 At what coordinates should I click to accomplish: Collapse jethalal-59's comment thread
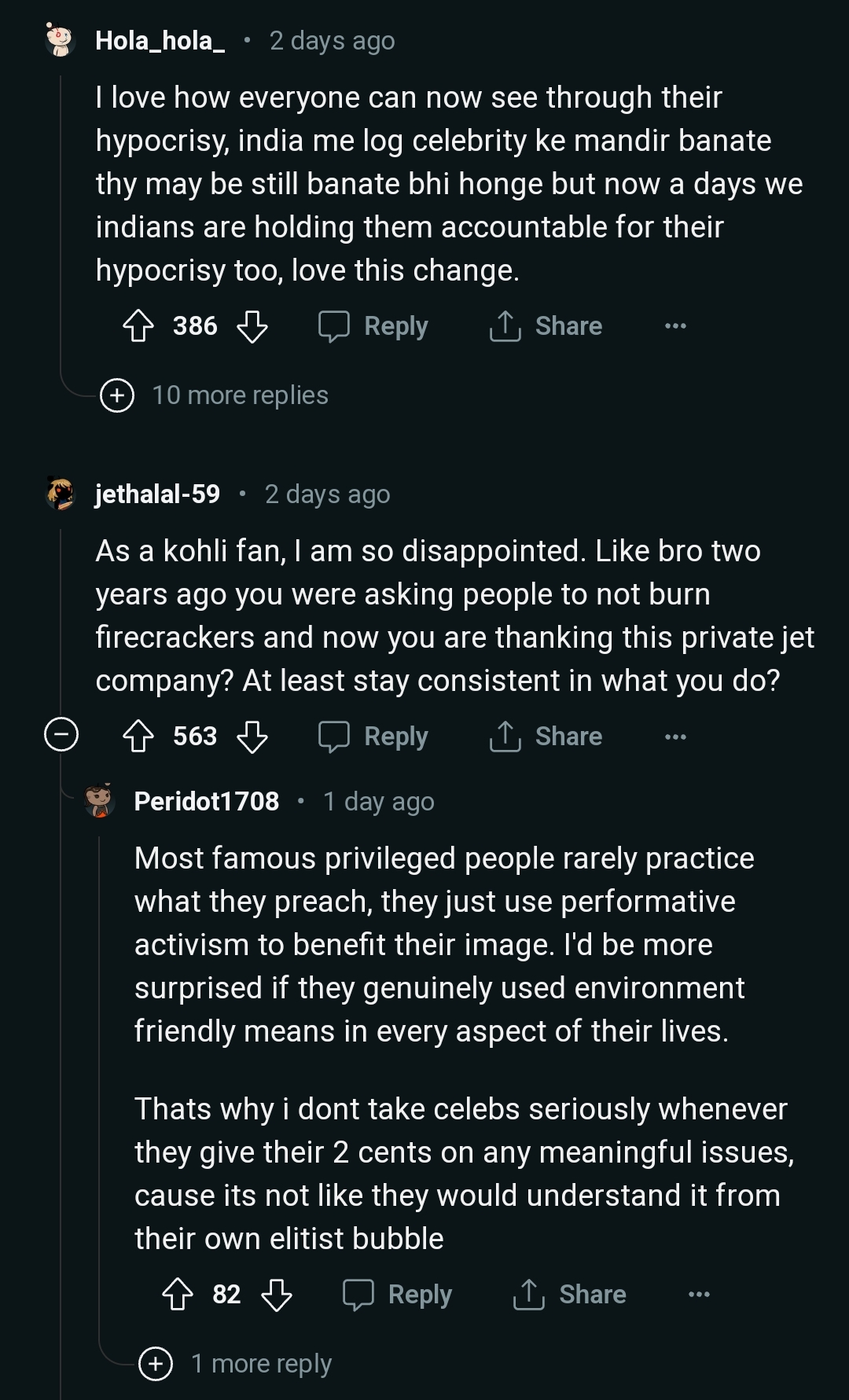click(x=61, y=735)
